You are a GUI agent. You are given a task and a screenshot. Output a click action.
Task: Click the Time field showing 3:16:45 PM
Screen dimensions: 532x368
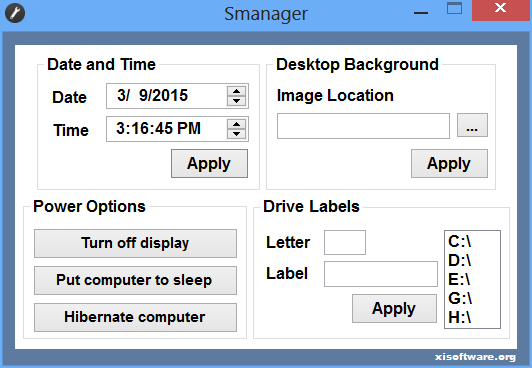pos(177,129)
